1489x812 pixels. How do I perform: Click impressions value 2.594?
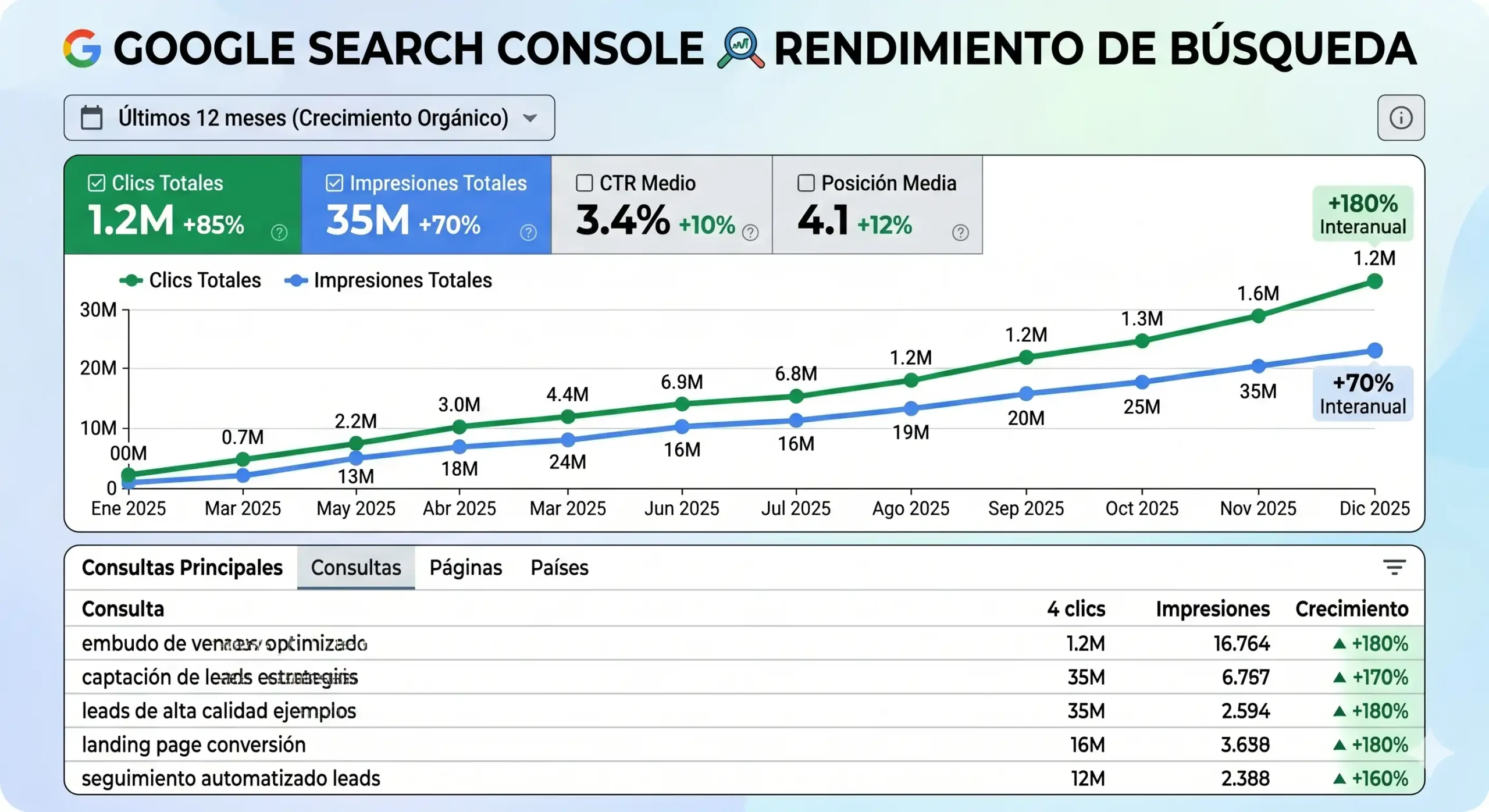[1245, 711]
